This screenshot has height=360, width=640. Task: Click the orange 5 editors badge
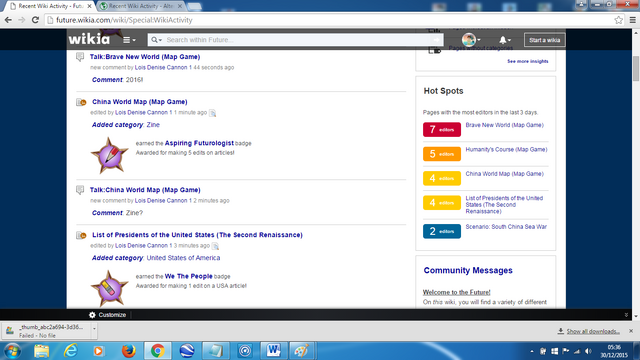pyautogui.click(x=442, y=154)
